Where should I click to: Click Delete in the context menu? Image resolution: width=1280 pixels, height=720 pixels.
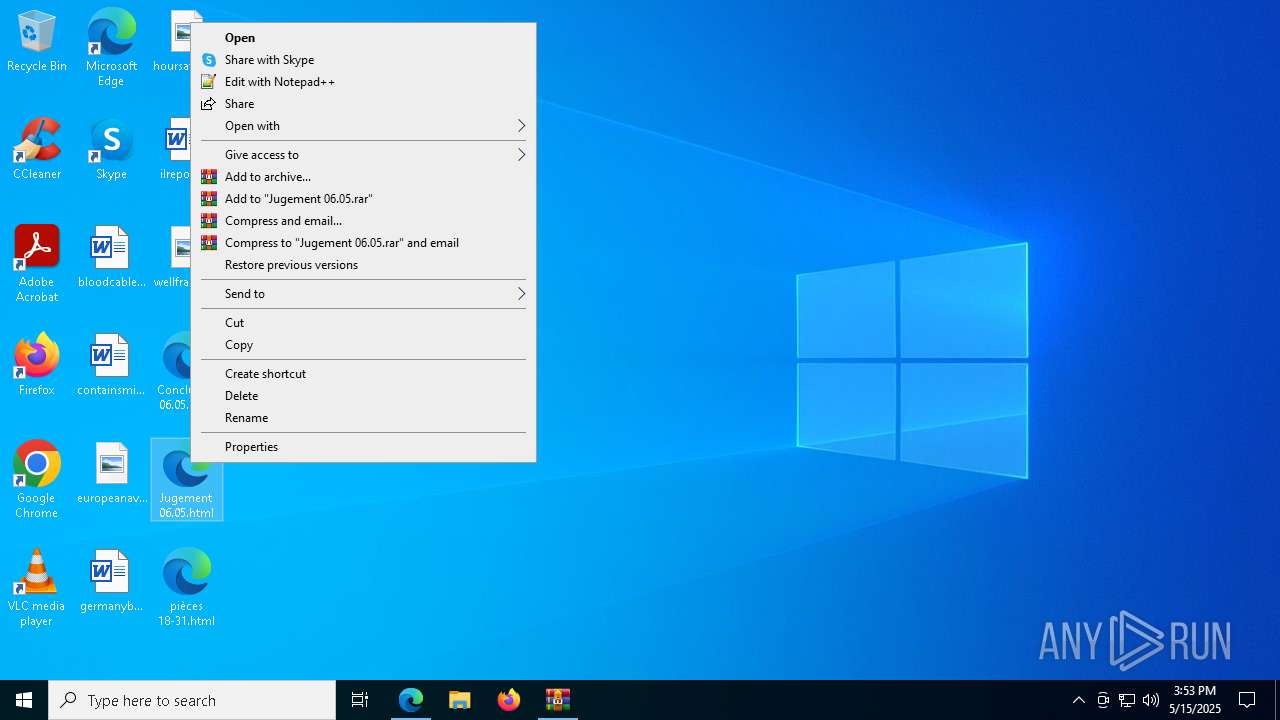point(363,396)
